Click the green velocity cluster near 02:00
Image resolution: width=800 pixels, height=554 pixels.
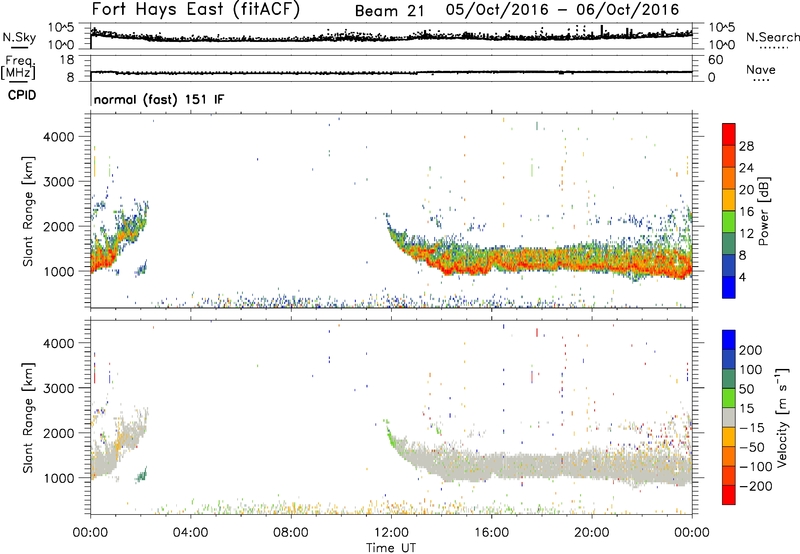coord(141,475)
